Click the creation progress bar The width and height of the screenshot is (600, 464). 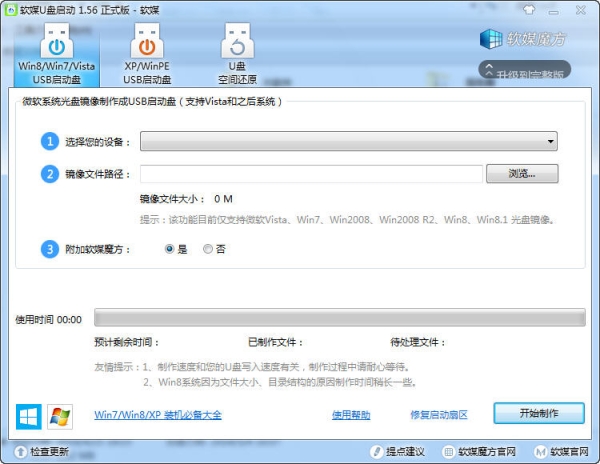pyautogui.click(x=340, y=317)
